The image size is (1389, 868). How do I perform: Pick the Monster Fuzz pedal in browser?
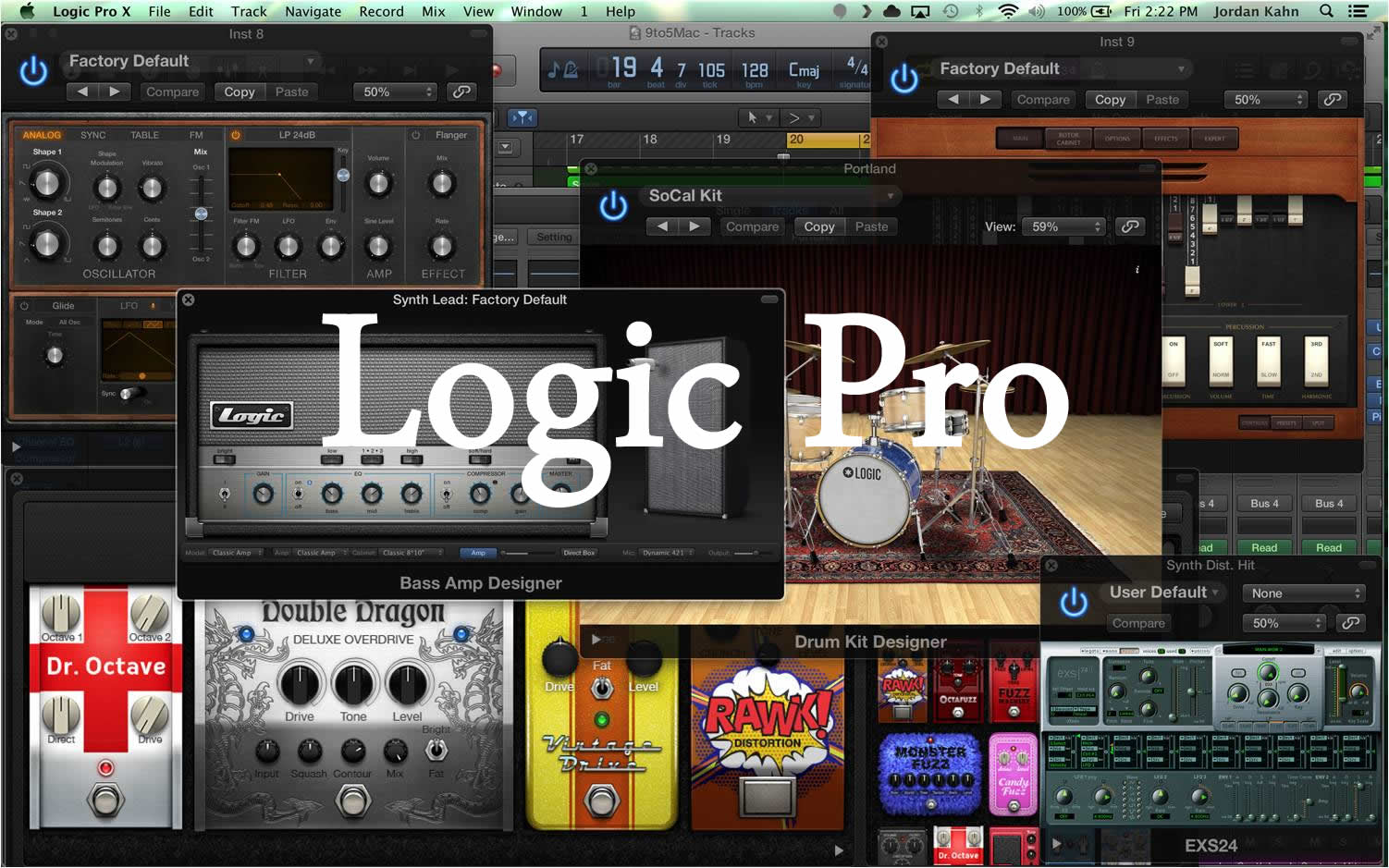pyautogui.click(x=929, y=774)
